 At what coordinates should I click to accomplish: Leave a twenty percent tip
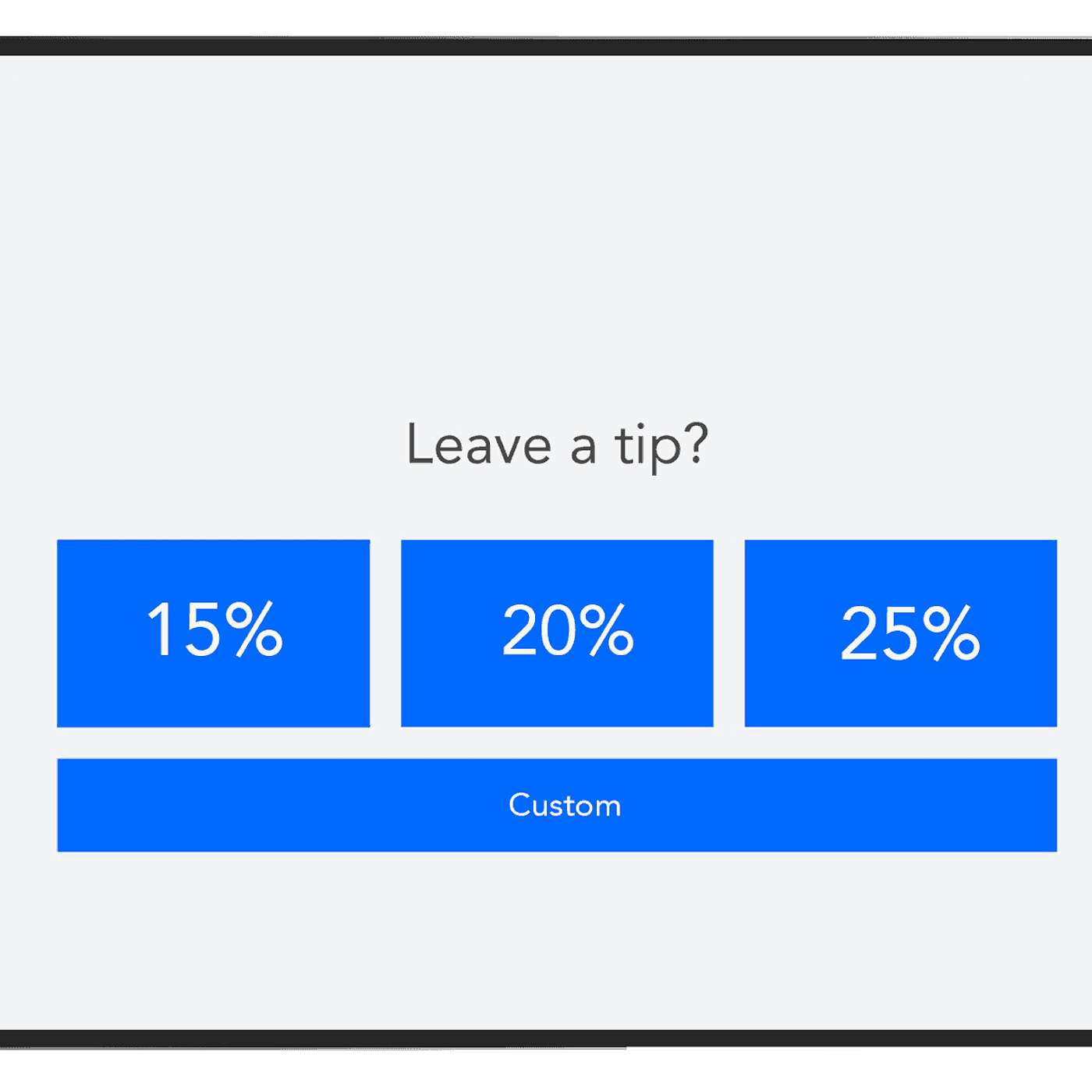(x=557, y=633)
